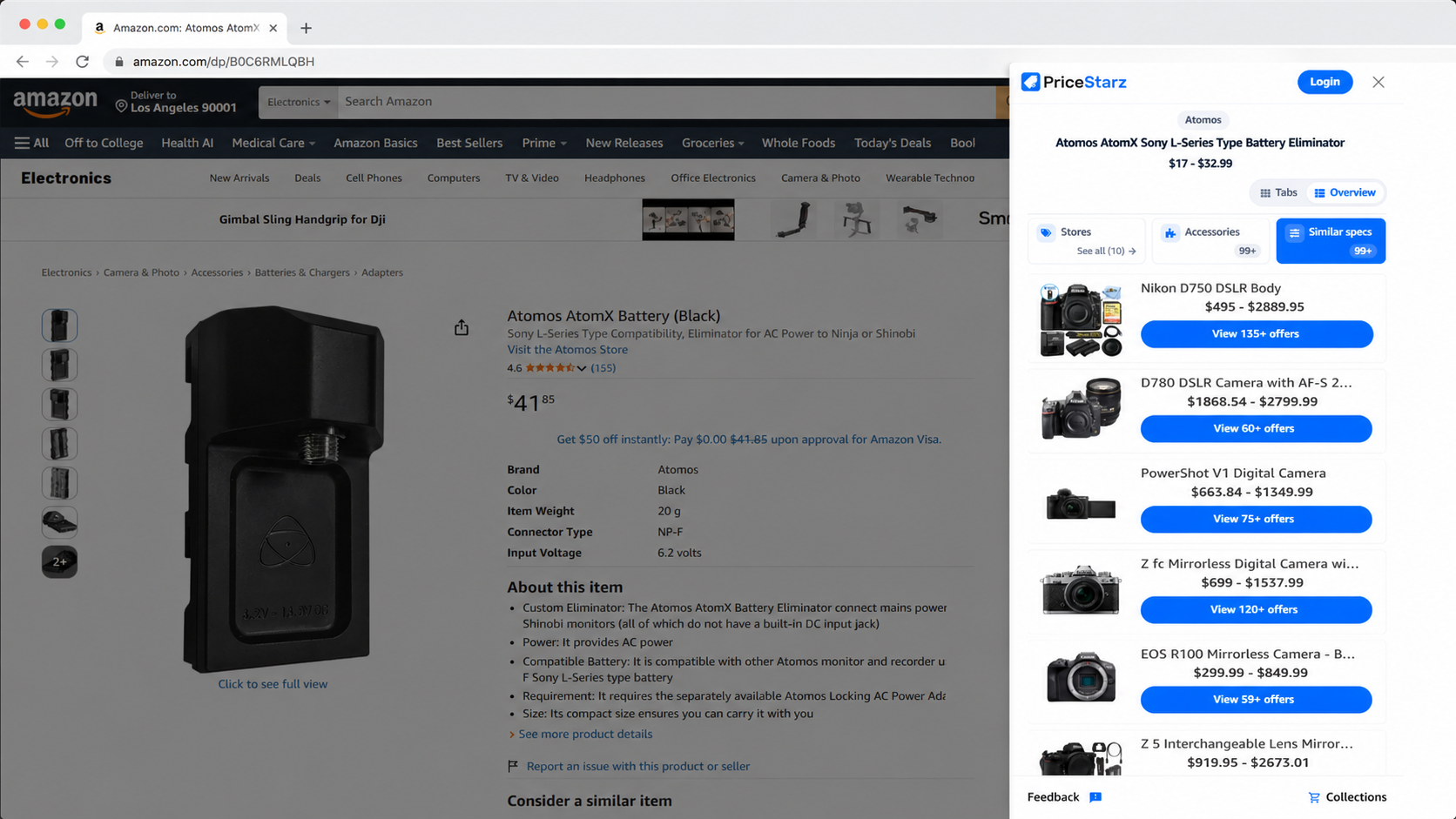Open Best Sellers nav link
This screenshot has height=819, width=1456.
click(x=469, y=143)
